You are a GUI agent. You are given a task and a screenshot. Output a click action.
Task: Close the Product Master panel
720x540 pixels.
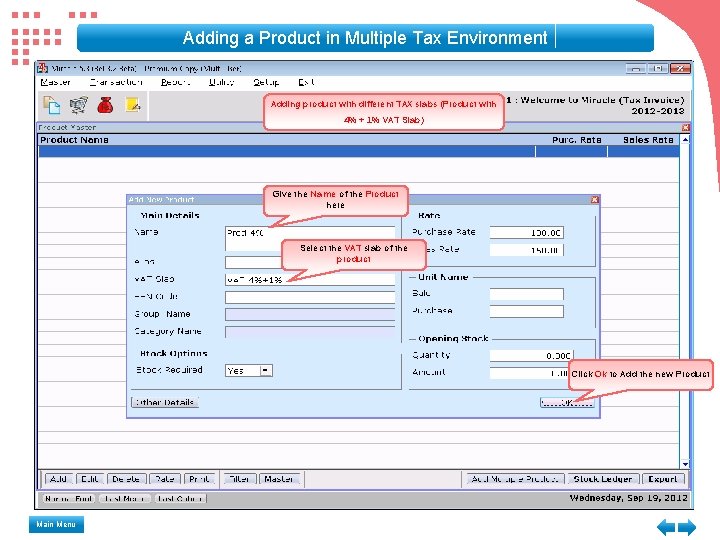point(685,127)
